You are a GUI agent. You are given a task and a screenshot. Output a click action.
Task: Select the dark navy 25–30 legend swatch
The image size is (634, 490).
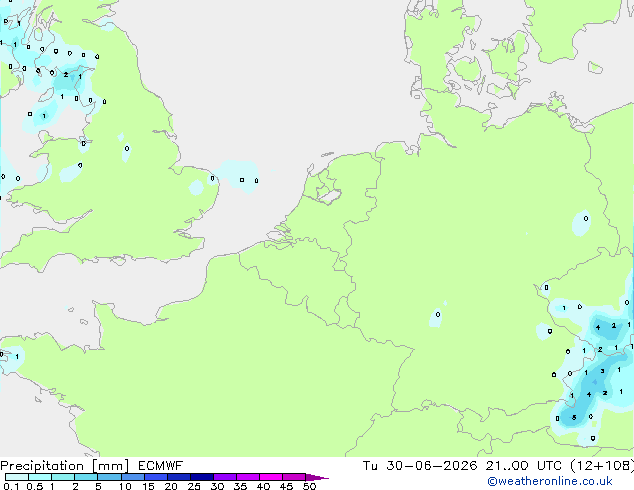(202, 477)
